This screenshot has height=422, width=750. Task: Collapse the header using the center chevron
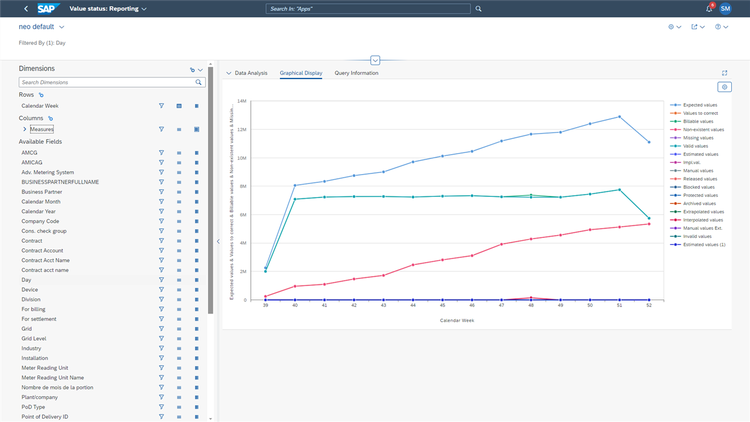[x=375, y=60]
